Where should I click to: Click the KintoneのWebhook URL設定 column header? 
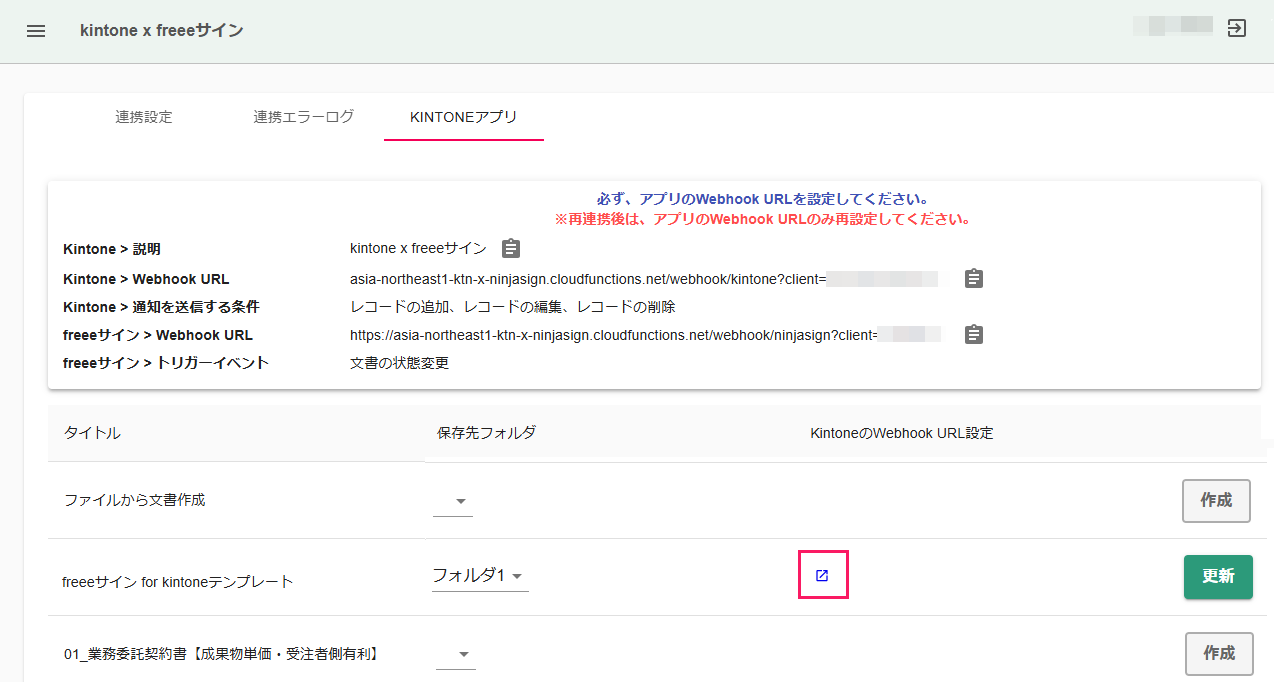tap(902, 433)
